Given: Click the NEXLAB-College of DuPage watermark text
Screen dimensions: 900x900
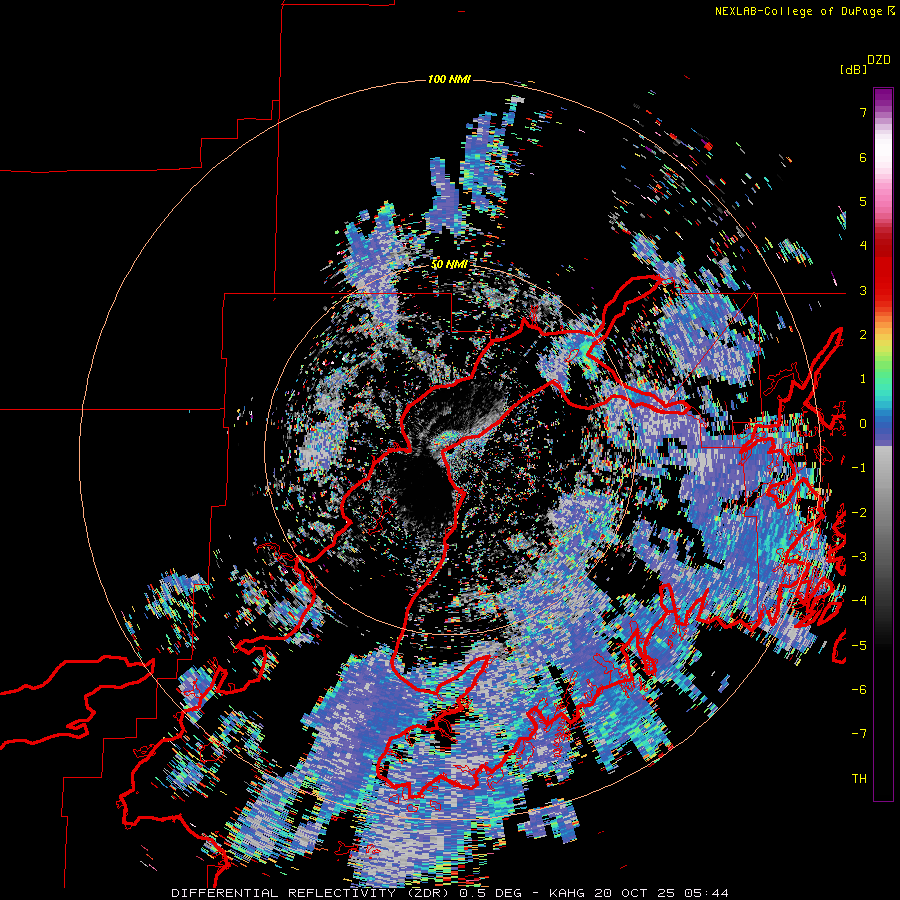Looking at the screenshot, I should coord(800,11).
